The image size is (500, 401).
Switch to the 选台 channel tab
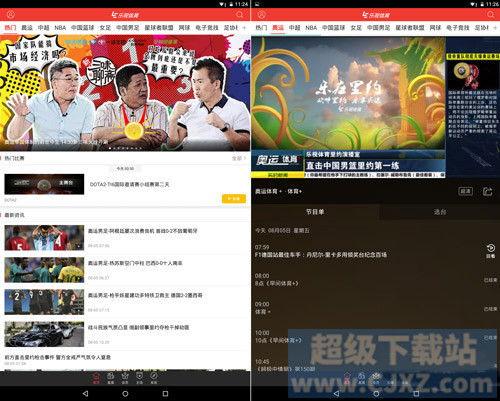click(x=440, y=212)
